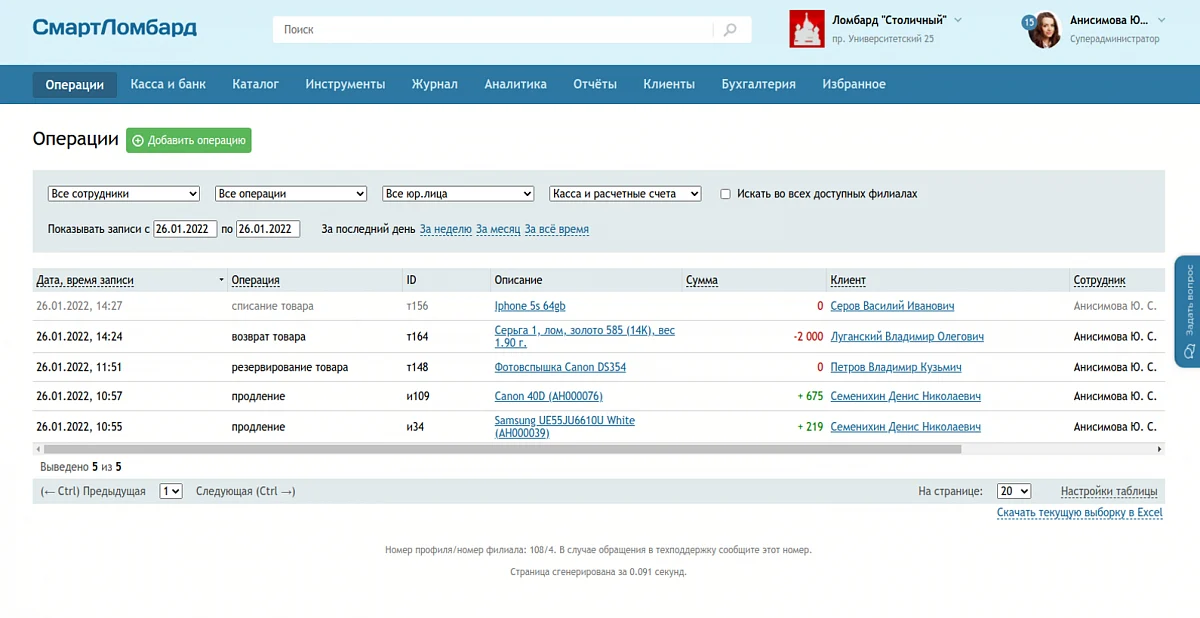Open the Скачать текущую выборку в Excel link

pyautogui.click(x=1079, y=513)
